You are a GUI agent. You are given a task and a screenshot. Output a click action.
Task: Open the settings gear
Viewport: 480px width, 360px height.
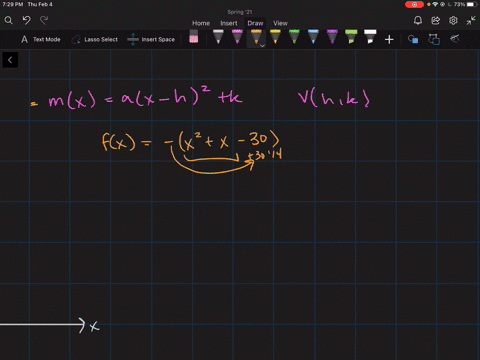click(453, 21)
